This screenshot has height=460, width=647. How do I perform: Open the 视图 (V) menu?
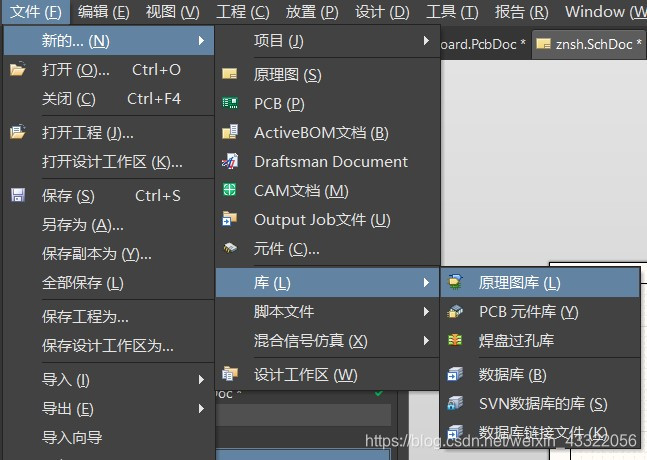pos(172,12)
